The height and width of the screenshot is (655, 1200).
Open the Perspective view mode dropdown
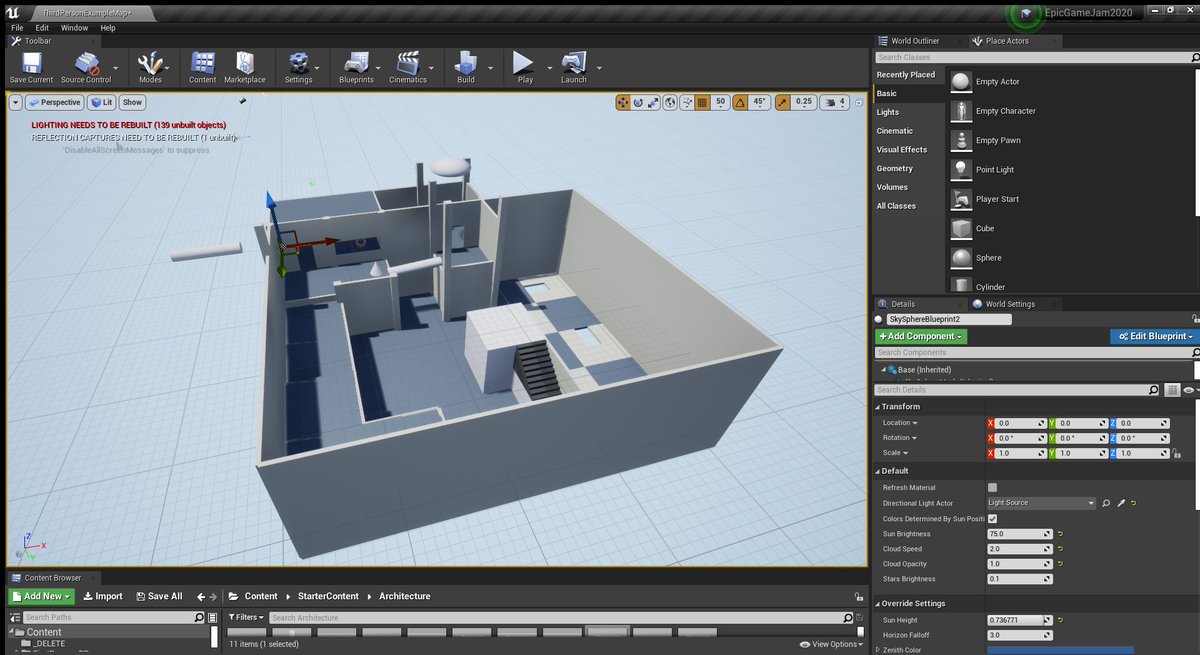click(x=54, y=102)
